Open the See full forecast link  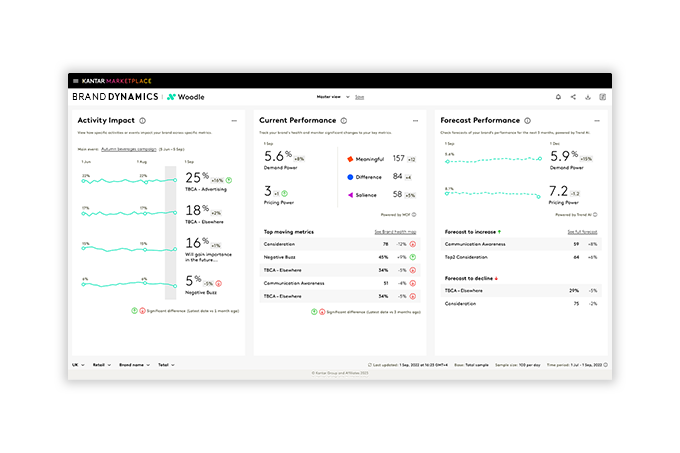point(583,231)
